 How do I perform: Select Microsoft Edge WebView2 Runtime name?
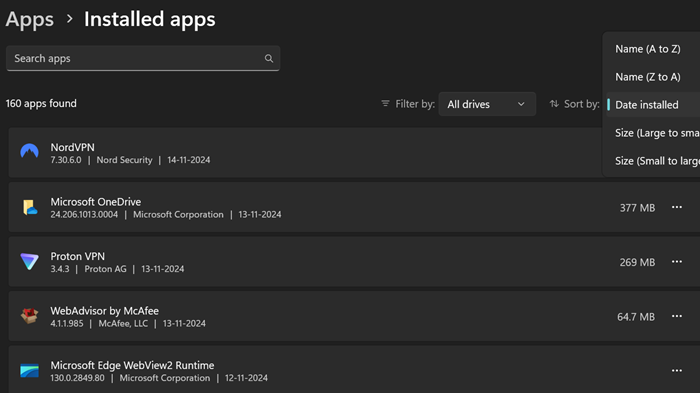point(132,365)
